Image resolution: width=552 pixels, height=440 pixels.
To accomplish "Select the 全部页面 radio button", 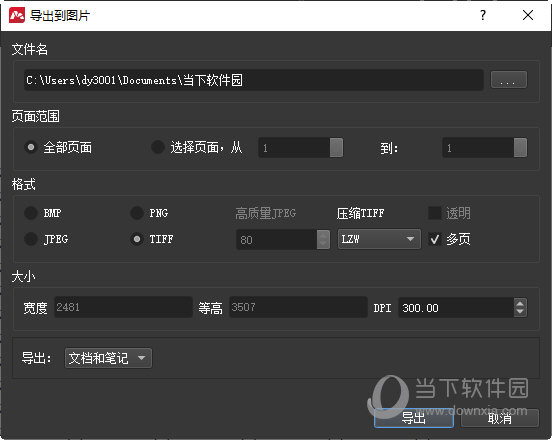I will pos(31,147).
